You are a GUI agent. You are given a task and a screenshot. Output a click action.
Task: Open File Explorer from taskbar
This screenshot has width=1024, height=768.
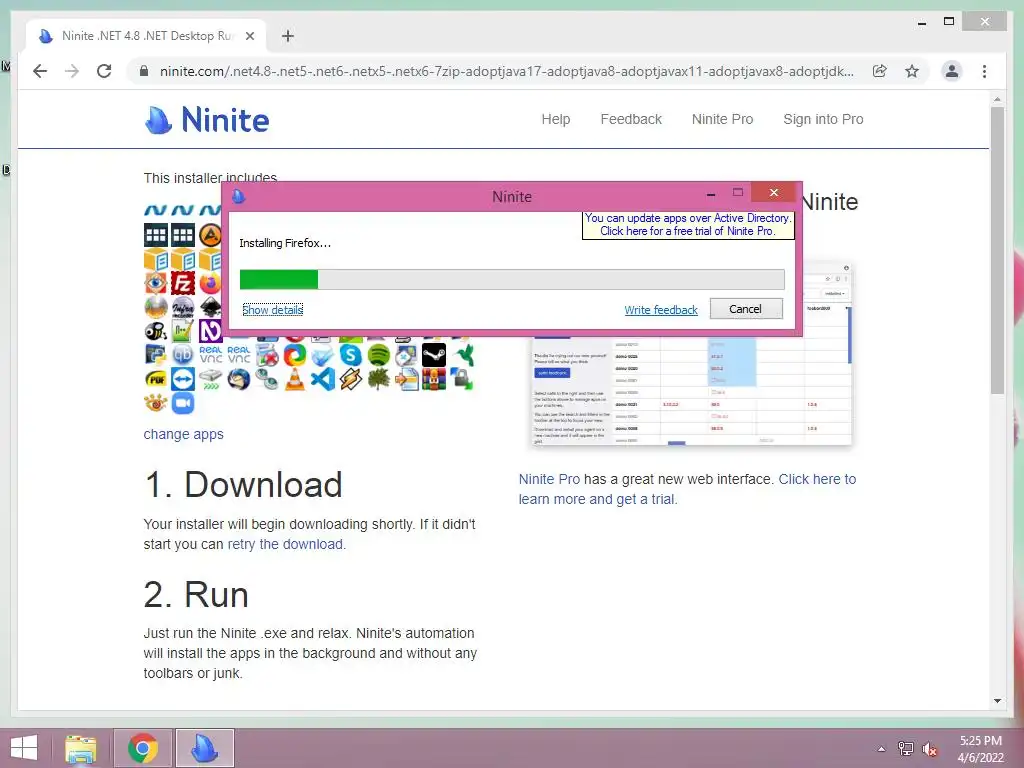81,748
